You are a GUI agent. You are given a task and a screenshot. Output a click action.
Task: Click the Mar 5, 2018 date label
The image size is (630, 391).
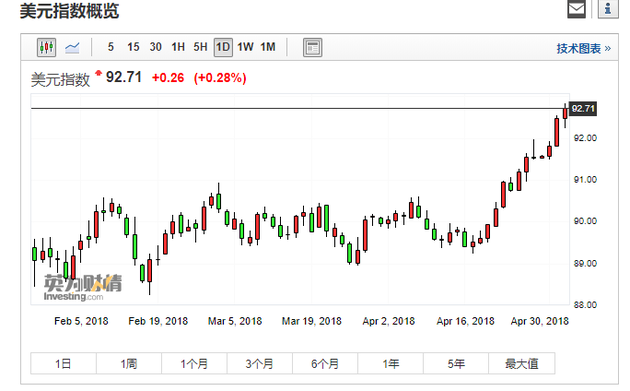235,321
